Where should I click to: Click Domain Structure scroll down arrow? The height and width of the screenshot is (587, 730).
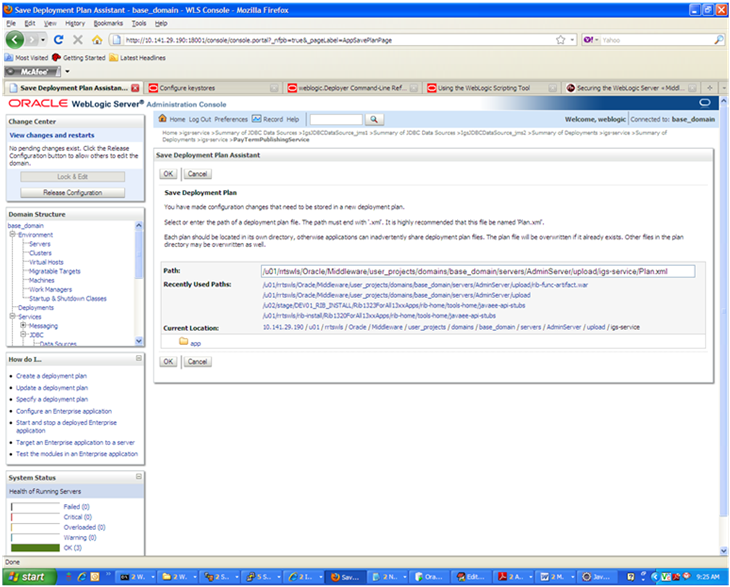tap(139, 341)
